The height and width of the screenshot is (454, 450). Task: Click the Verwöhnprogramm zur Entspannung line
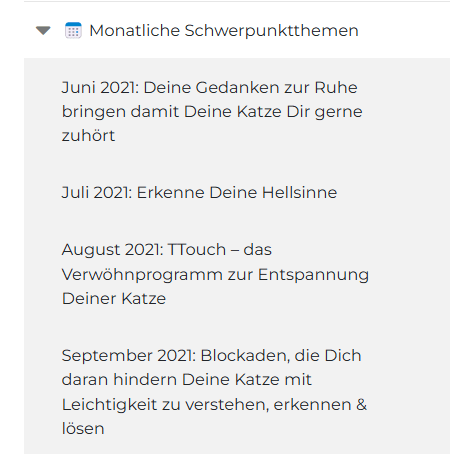click(215, 275)
